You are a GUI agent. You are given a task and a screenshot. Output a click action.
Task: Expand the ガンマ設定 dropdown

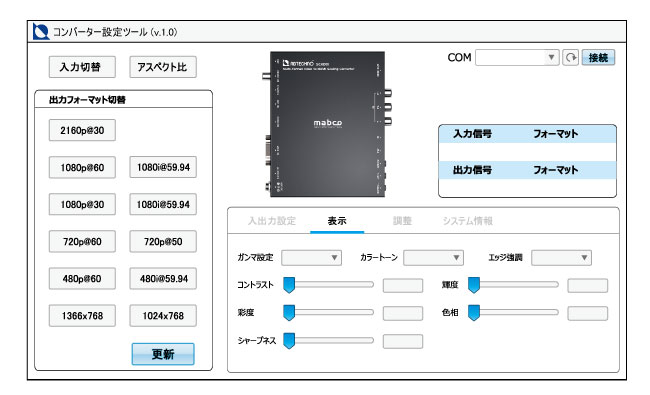tap(311, 257)
